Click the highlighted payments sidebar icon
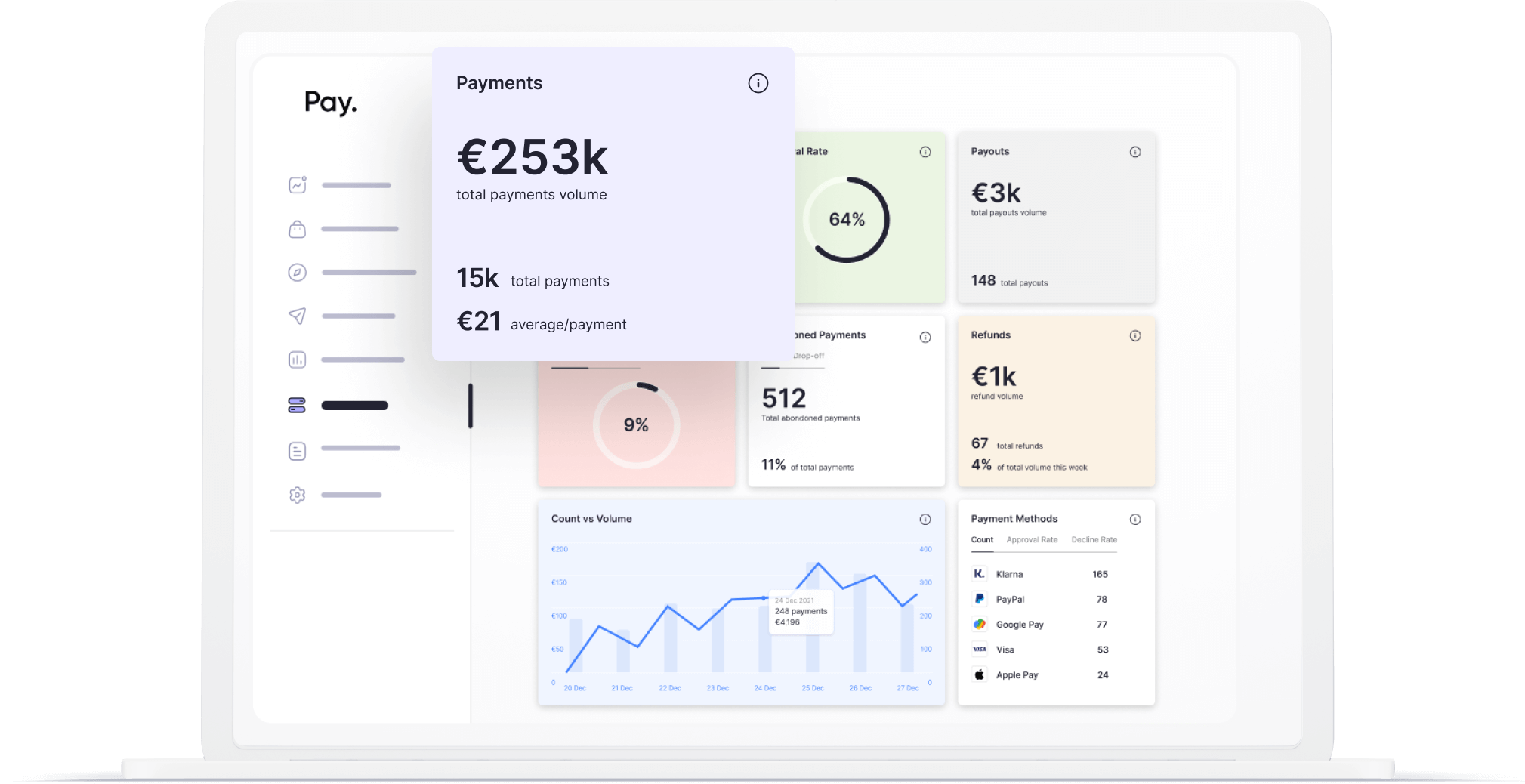1525x784 pixels. point(297,405)
